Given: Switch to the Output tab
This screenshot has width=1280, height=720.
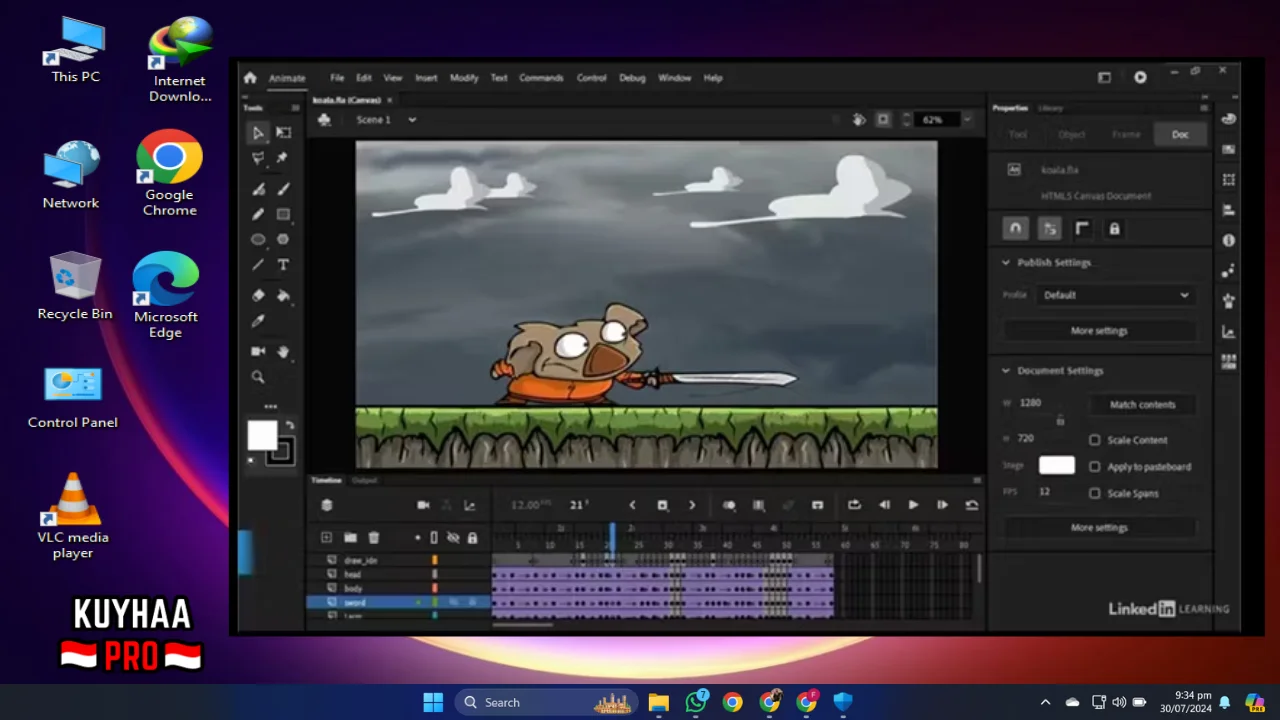Looking at the screenshot, I should [x=364, y=480].
